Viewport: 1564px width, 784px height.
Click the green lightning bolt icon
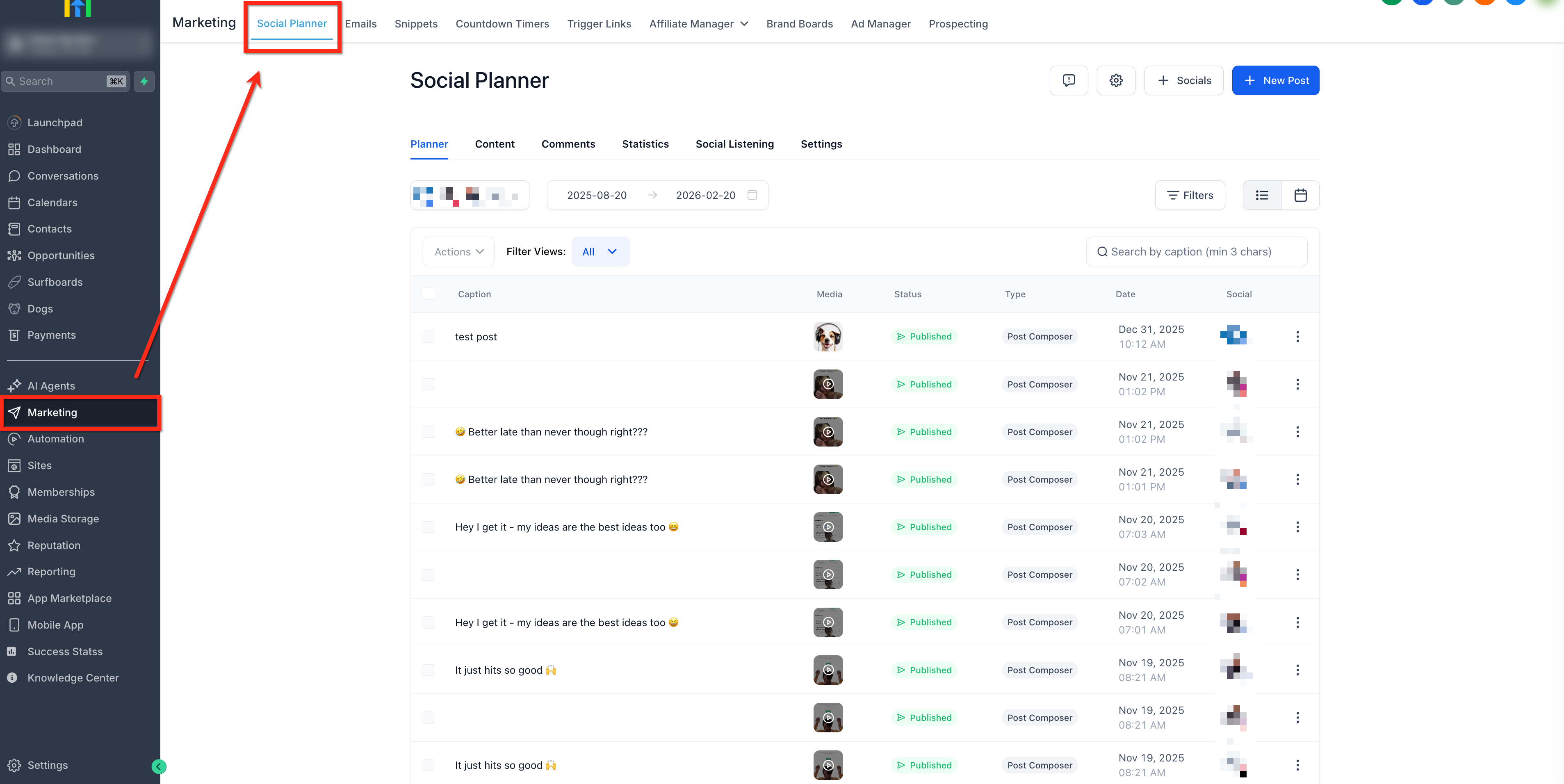click(144, 81)
